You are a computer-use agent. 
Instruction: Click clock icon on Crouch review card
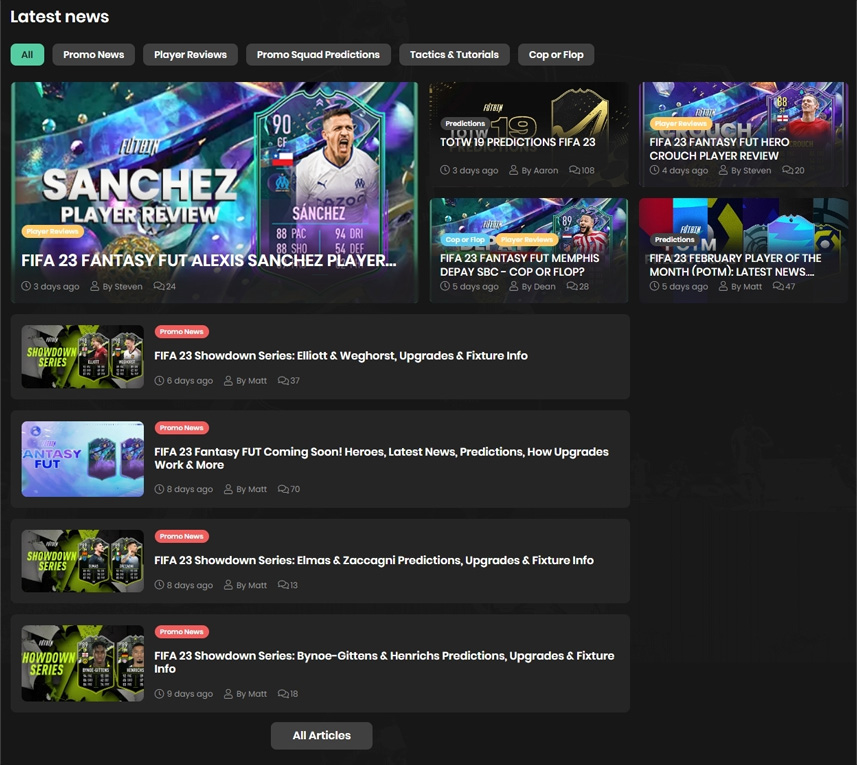(x=654, y=170)
